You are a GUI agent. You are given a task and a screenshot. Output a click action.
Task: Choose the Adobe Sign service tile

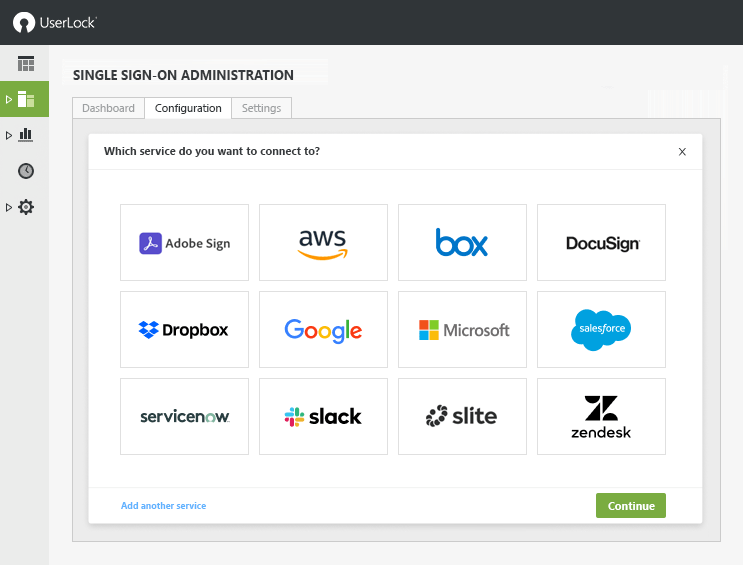click(x=184, y=243)
